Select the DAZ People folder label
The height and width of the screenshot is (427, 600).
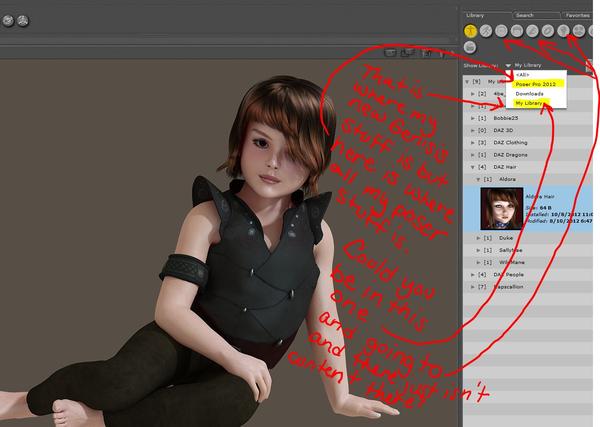tap(507, 275)
